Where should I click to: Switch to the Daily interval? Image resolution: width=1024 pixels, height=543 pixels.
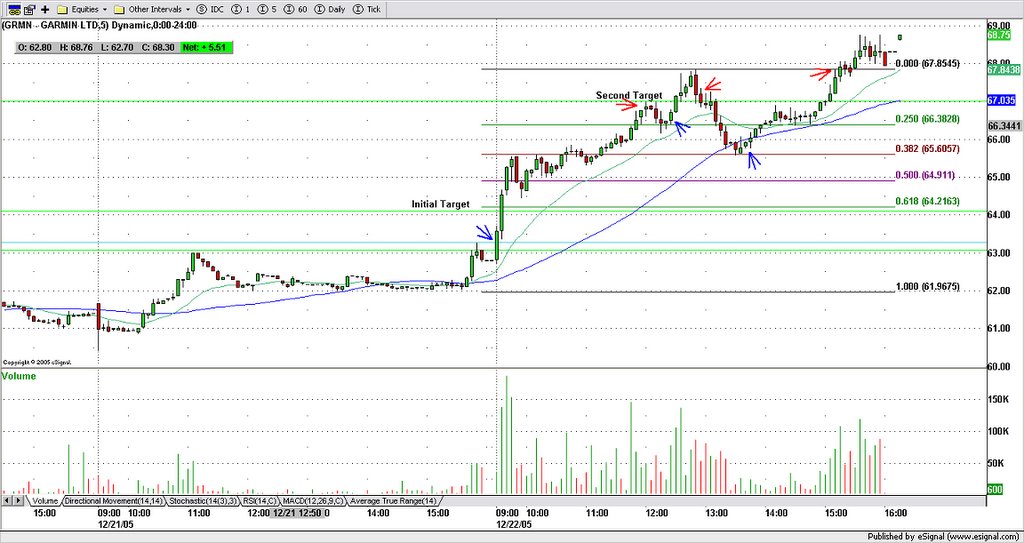pyautogui.click(x=330, y=10)
